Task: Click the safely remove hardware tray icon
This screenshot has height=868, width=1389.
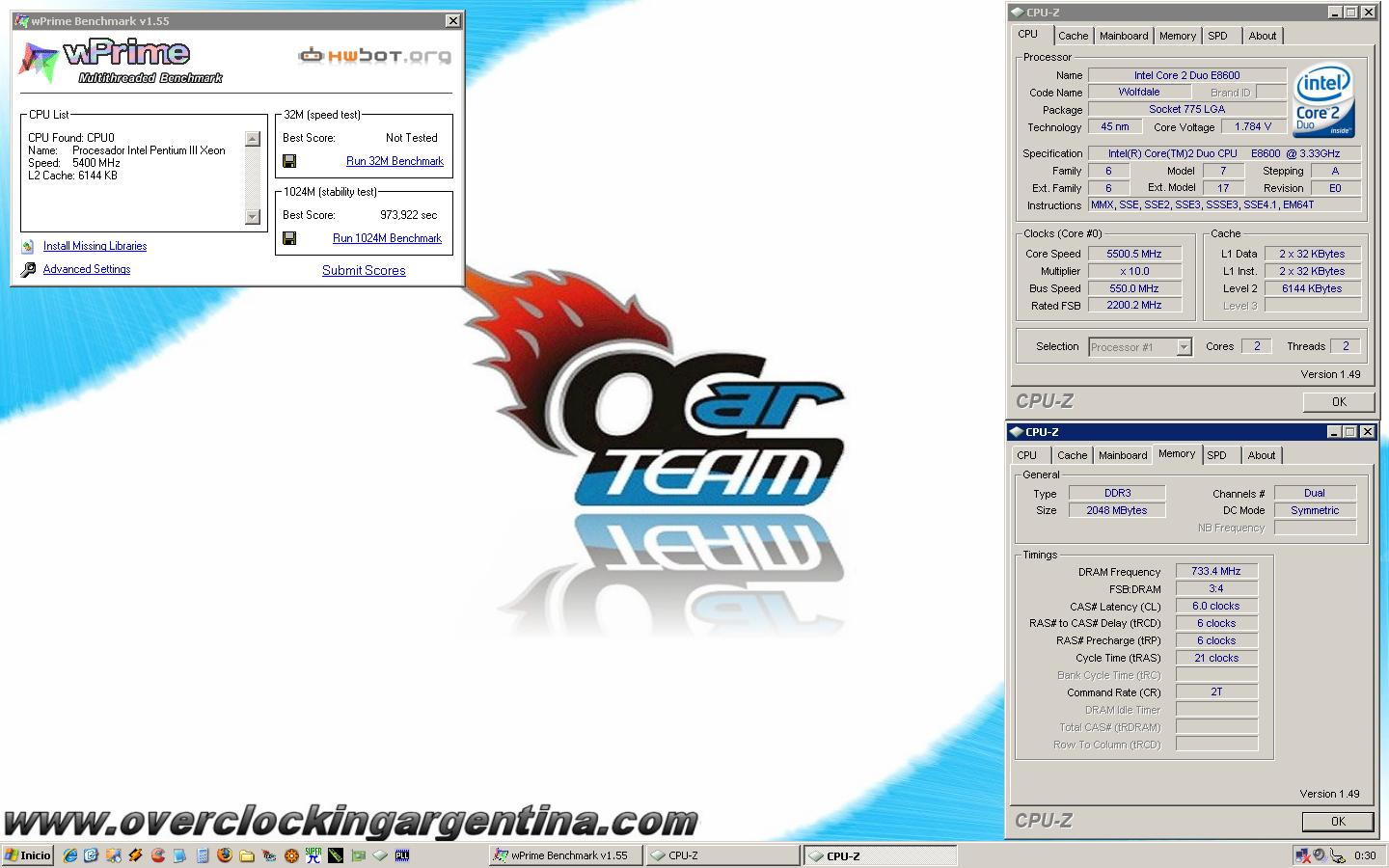Action: (1337, 855)
